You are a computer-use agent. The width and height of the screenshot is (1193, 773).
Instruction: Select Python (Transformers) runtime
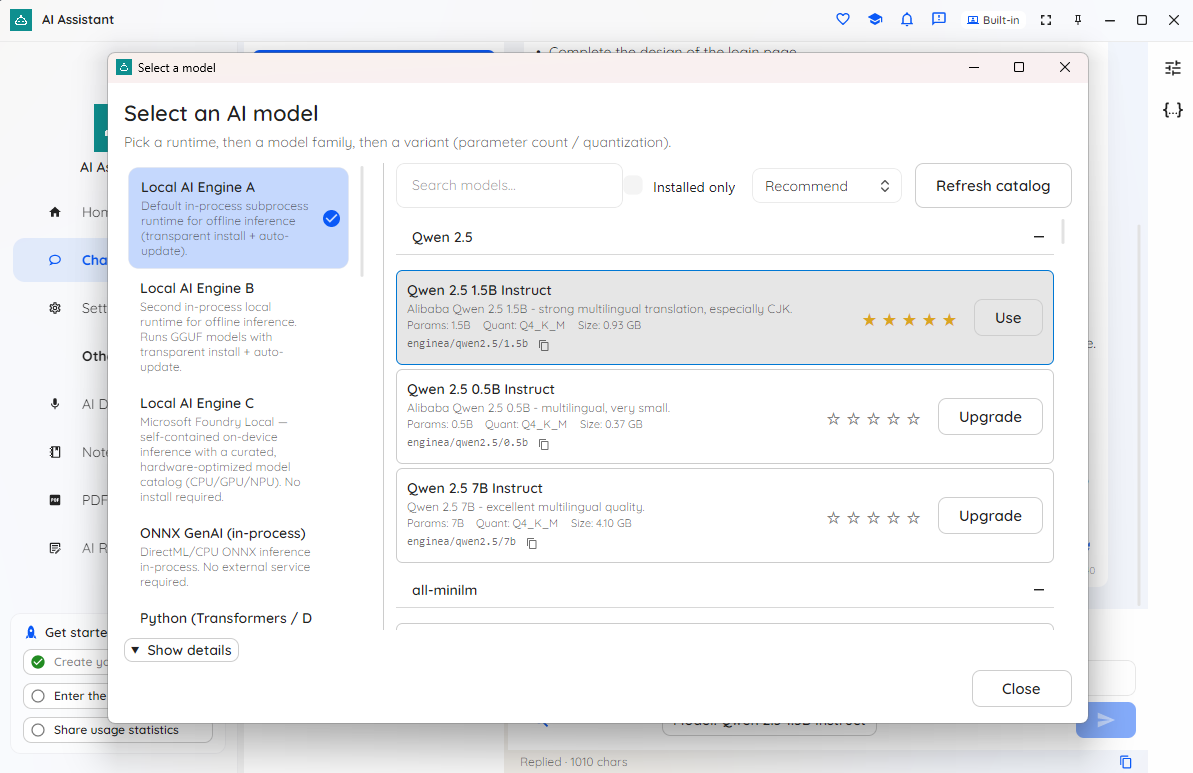point(238,619)
